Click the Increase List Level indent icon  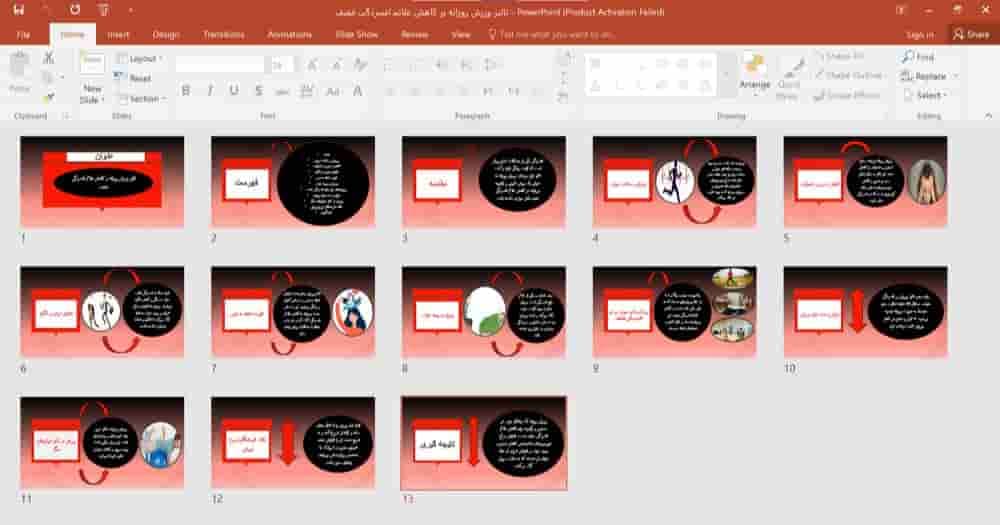click(x=466, y=64)
